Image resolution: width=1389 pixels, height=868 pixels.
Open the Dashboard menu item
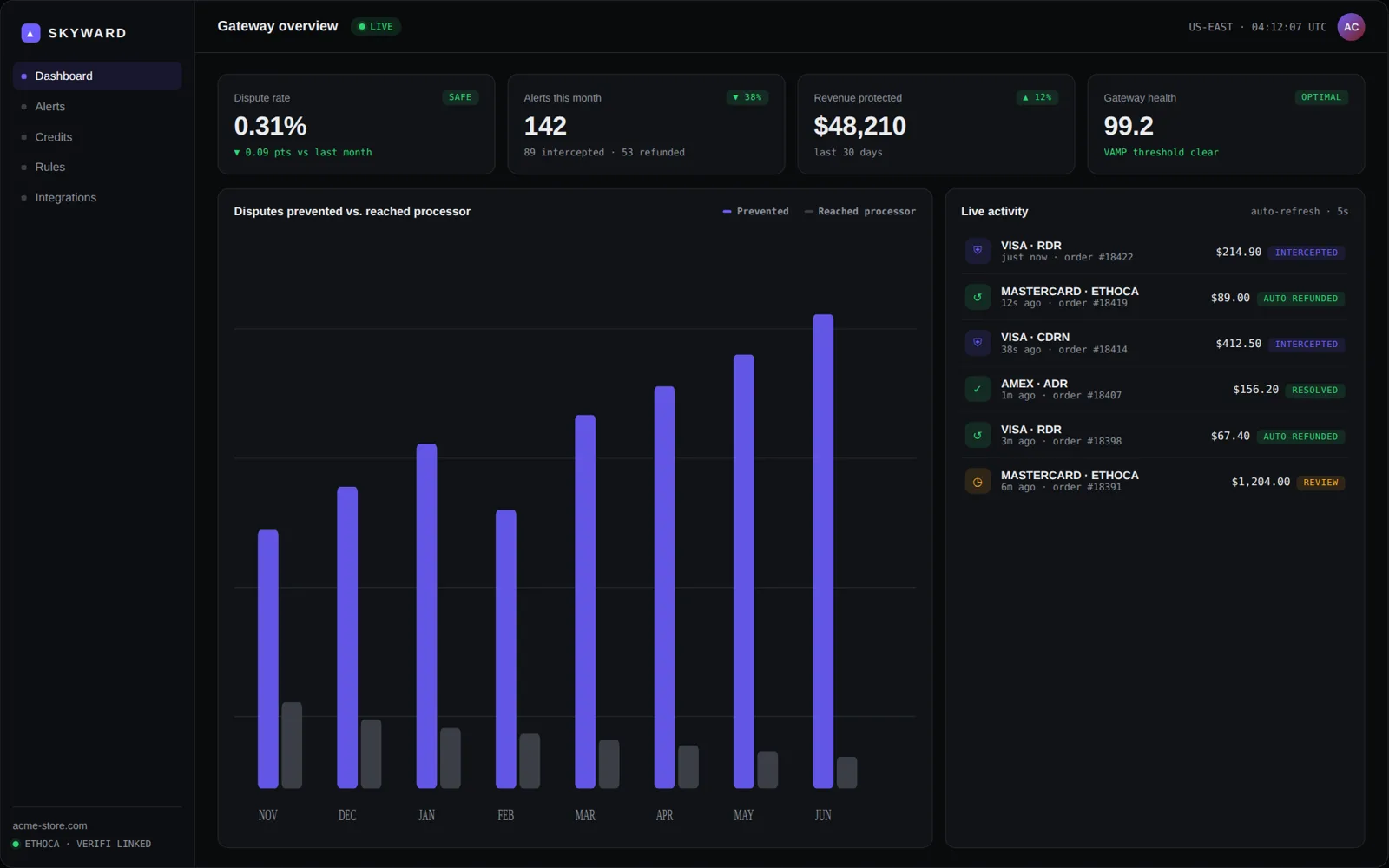(x=97, y=76)
